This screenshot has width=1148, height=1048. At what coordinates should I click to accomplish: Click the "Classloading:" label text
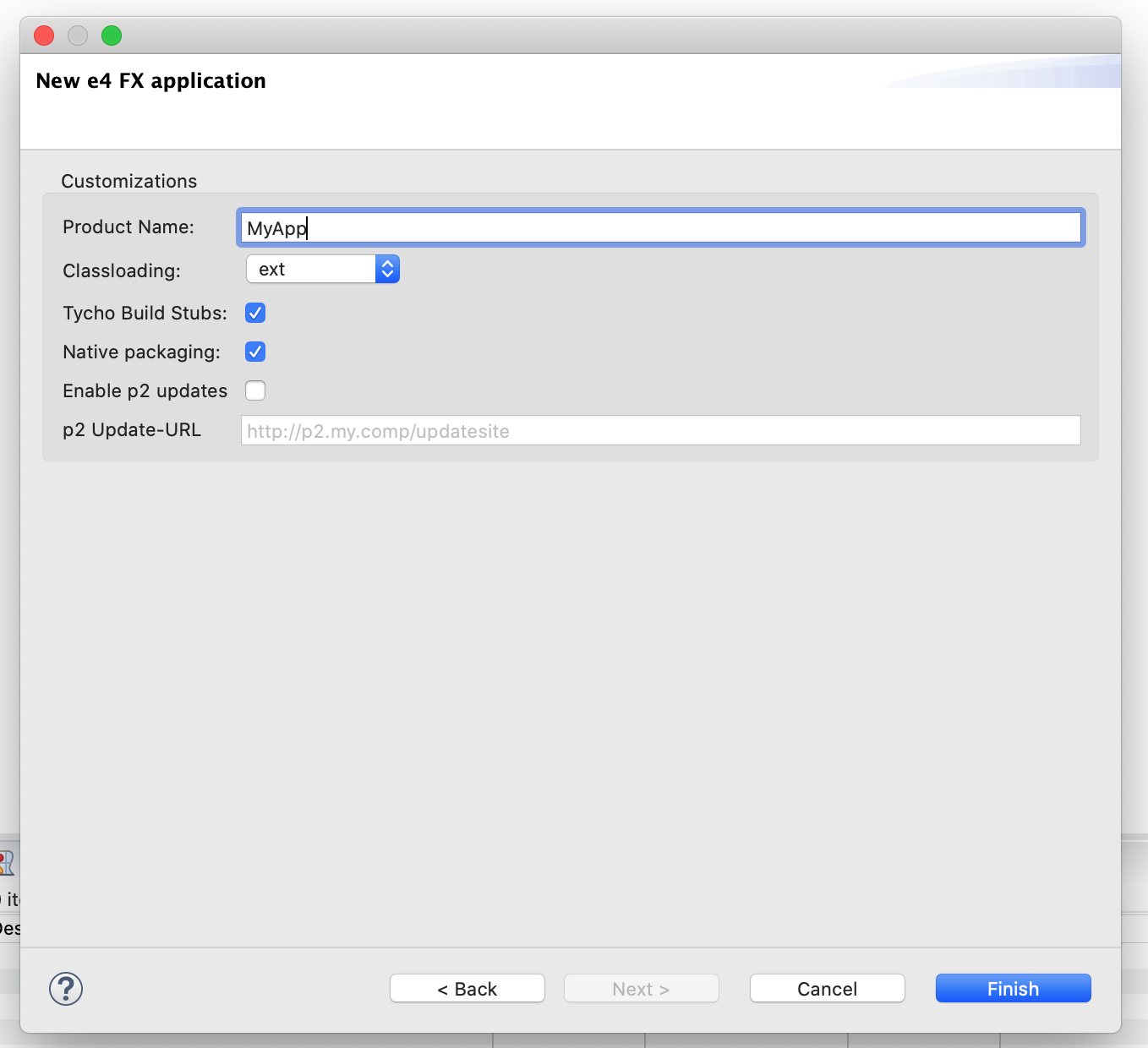(x=122, y=270)
